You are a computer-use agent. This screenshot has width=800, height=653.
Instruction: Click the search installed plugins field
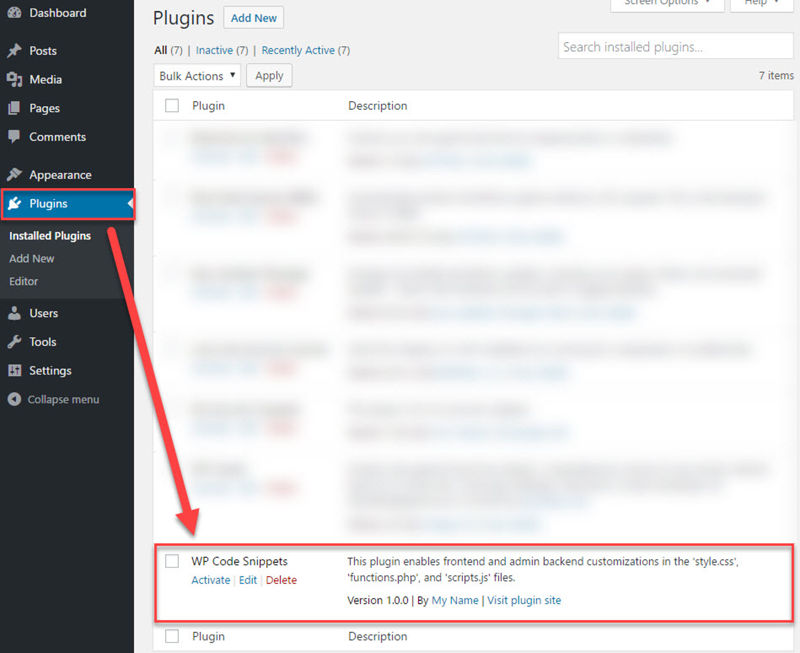674,46
